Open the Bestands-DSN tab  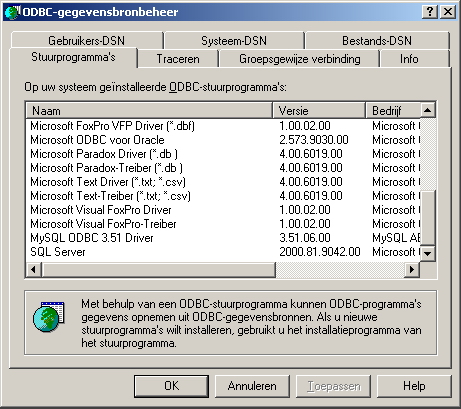point(377,41)
